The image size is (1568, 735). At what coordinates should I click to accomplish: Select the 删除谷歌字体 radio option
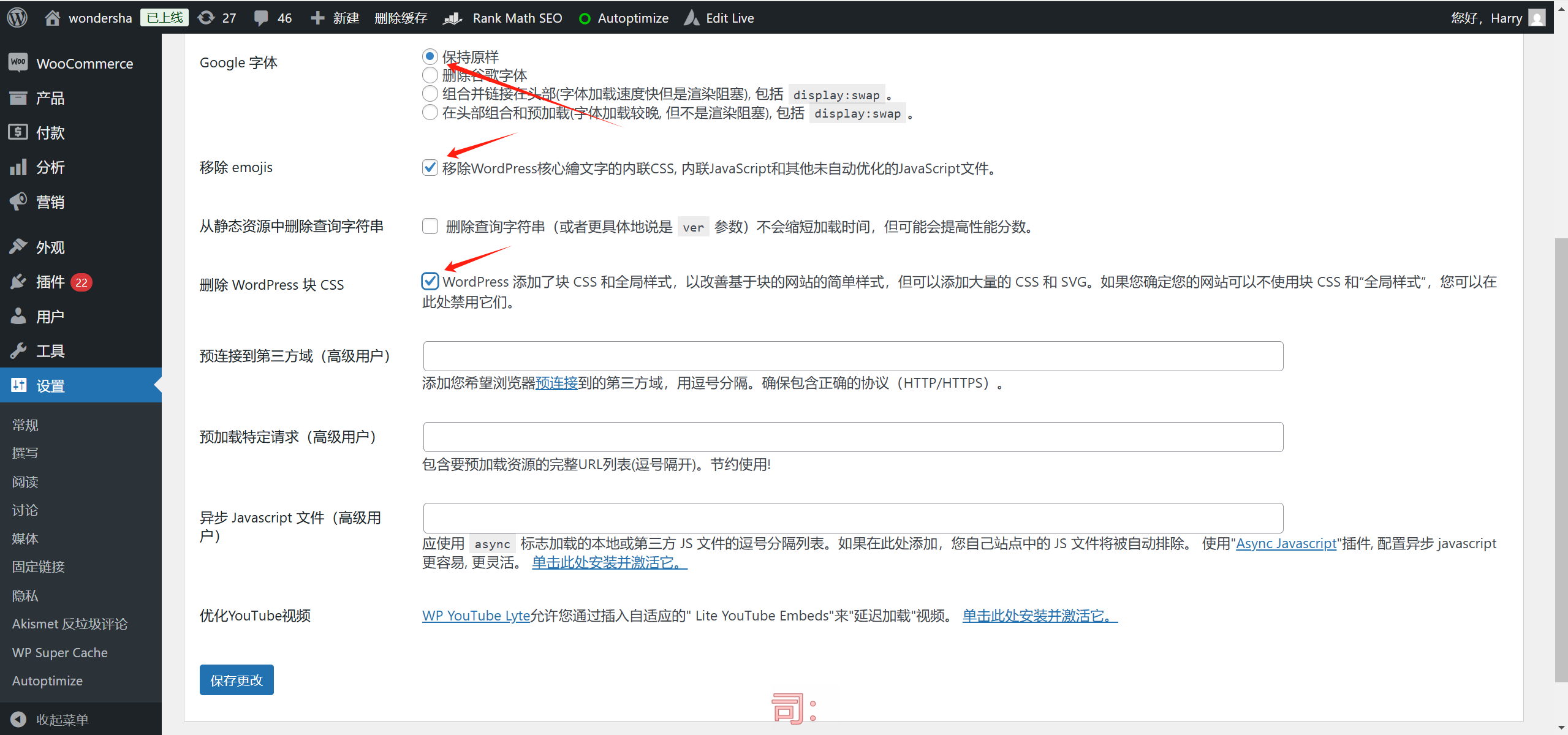click(430, 75)
